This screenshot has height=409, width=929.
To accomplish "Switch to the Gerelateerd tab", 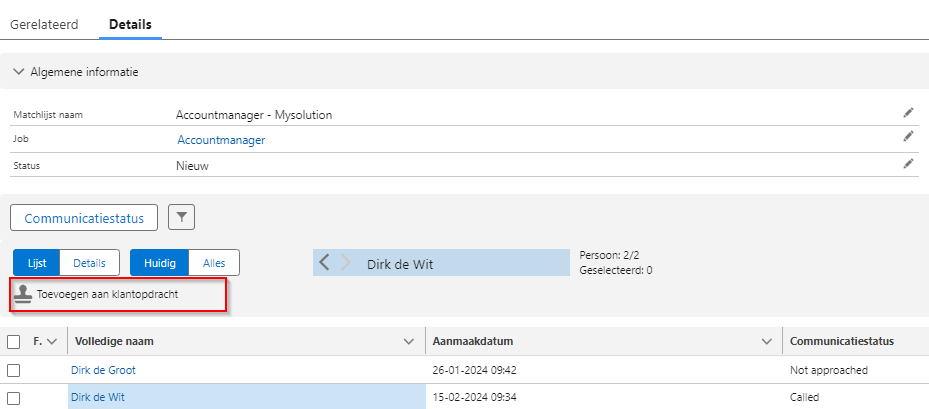I will tap(44, 22).
